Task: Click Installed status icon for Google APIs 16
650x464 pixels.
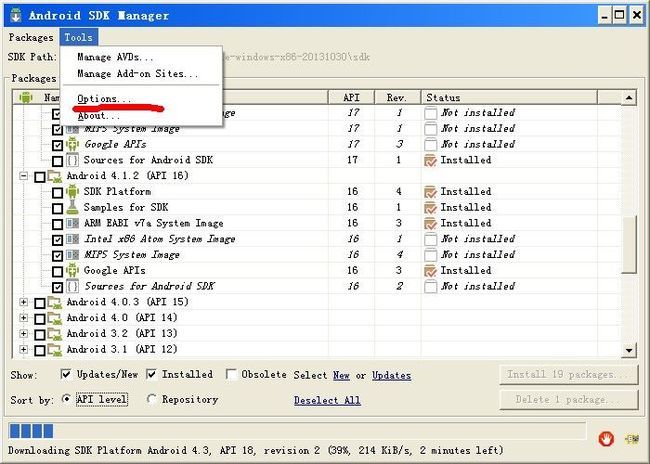Action: point(431,271)
